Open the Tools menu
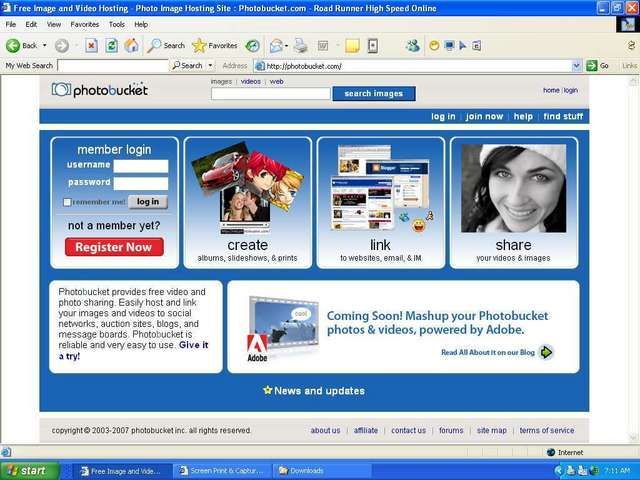640x480 pixels. click(x=116, y=24)
